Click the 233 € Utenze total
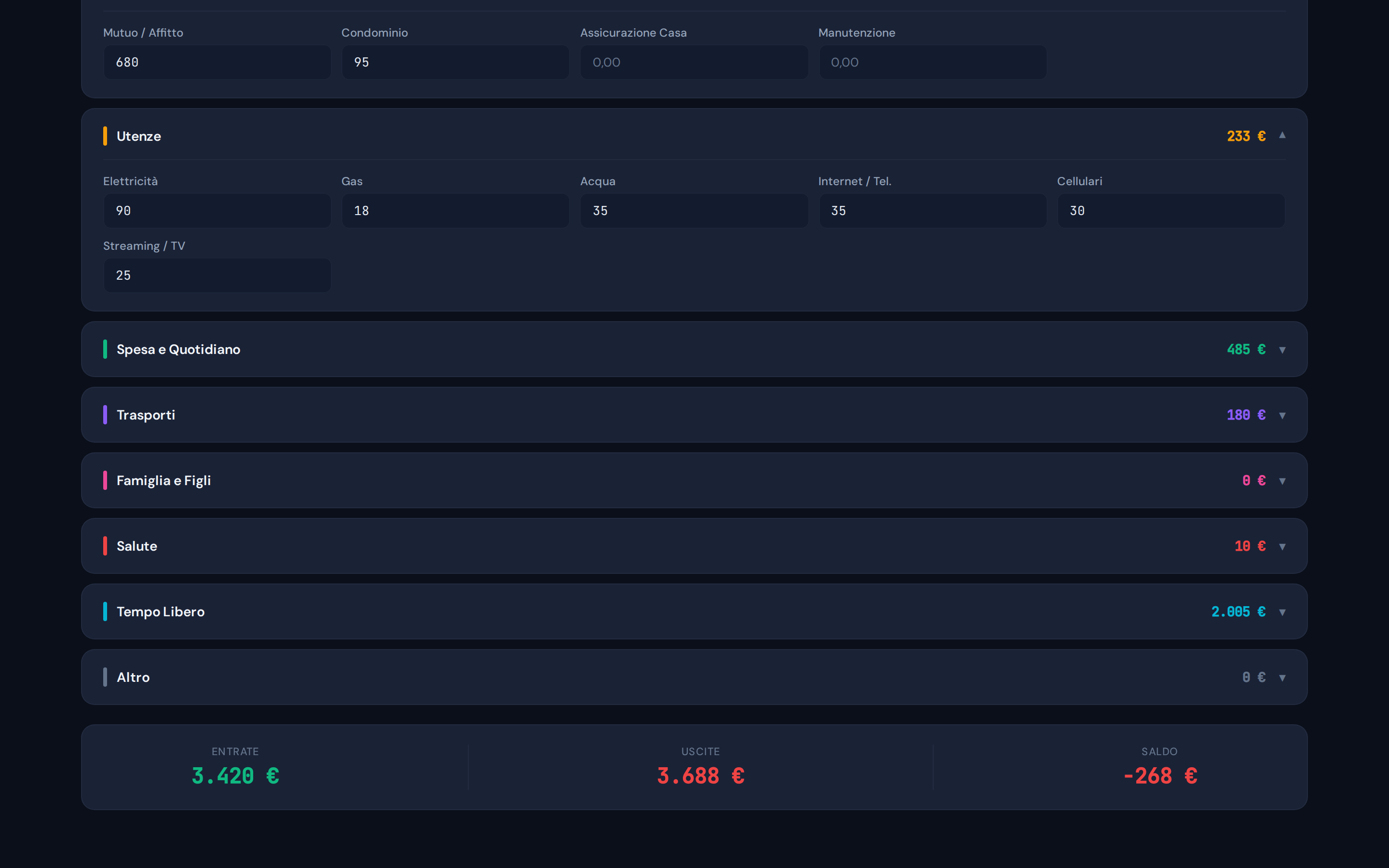This screenshot has height=868, width=1389. pyautogui.click(x=1246, y=136)
